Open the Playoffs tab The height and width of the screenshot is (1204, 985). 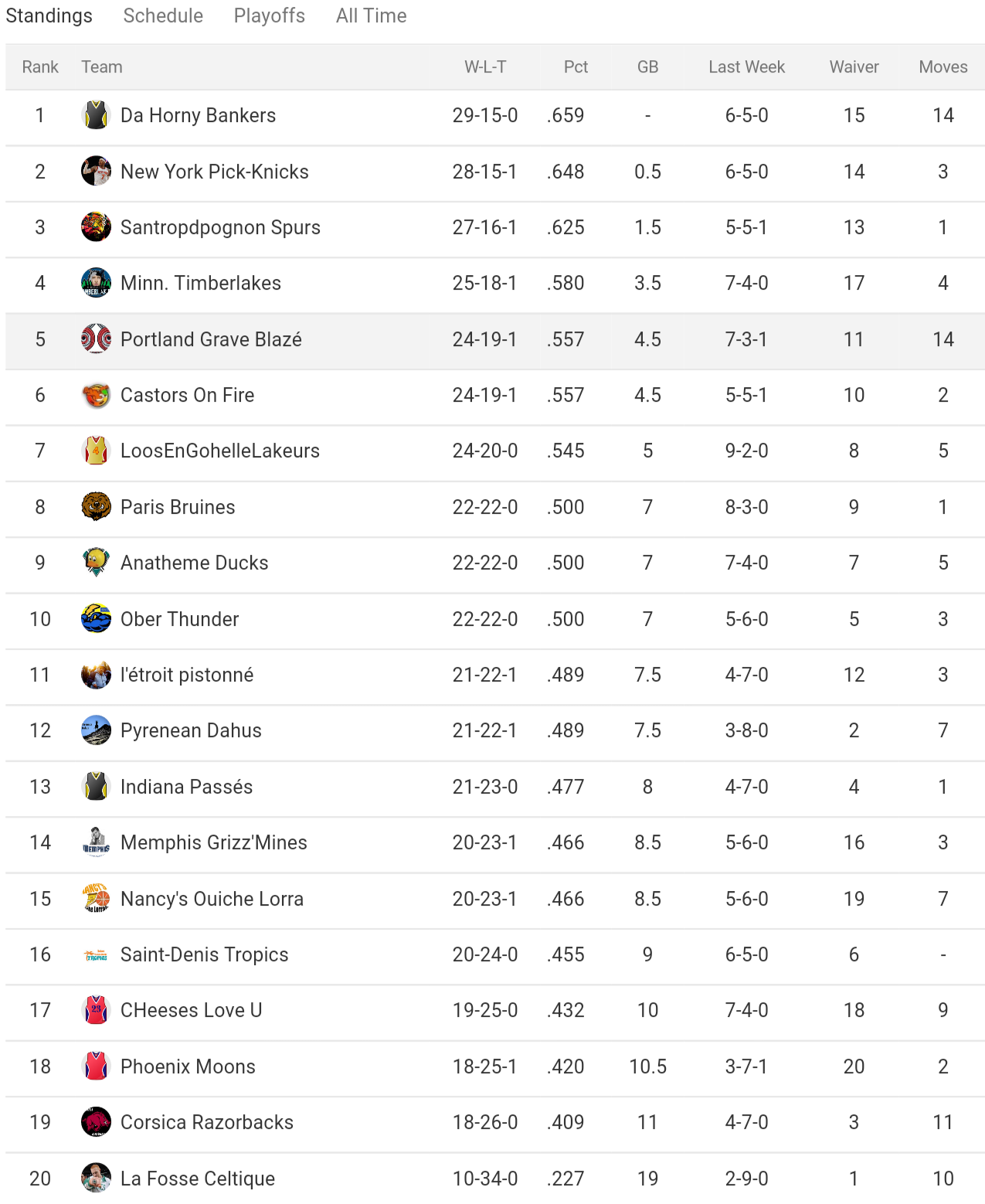tap(269, 15)
